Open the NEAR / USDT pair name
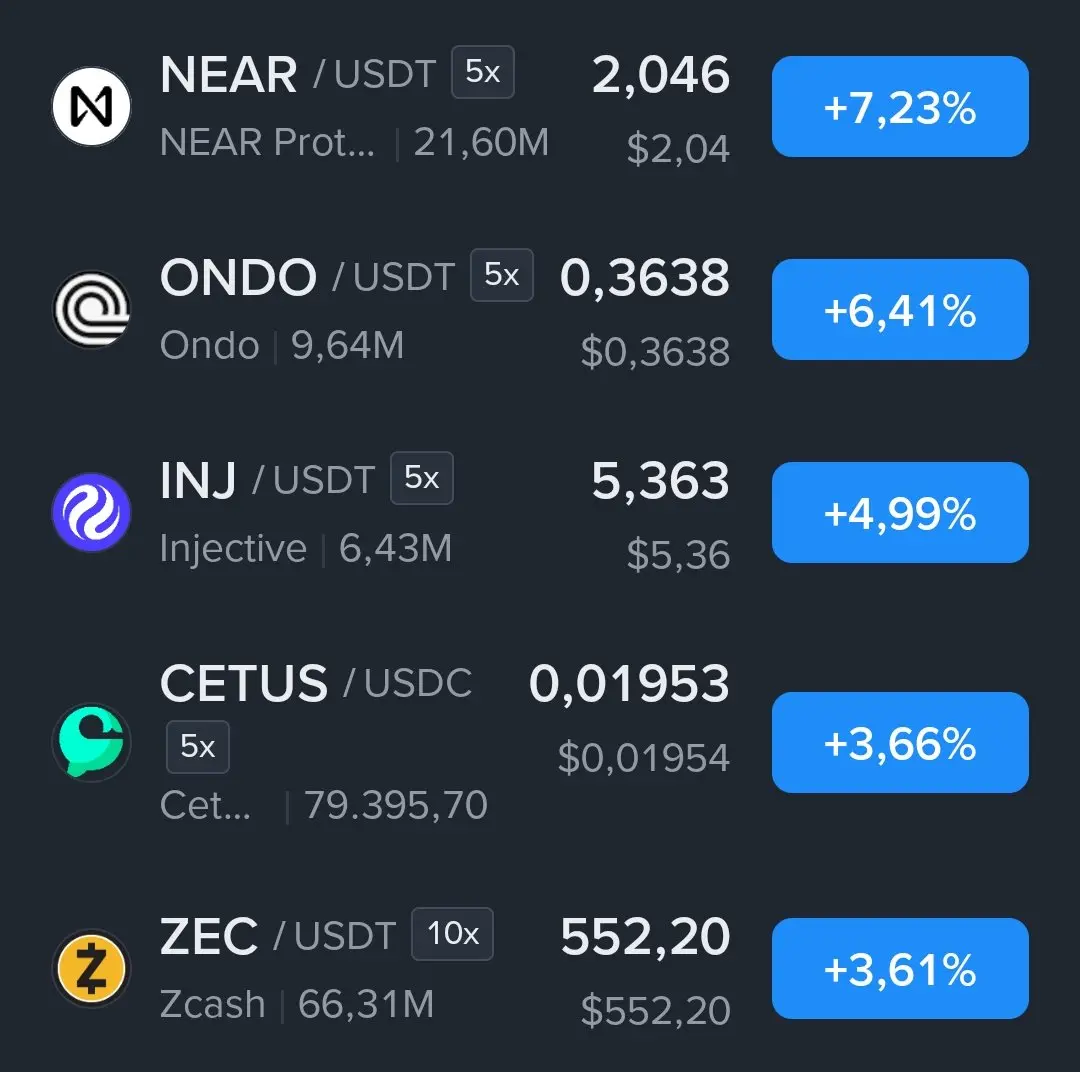 click(298, 74)
